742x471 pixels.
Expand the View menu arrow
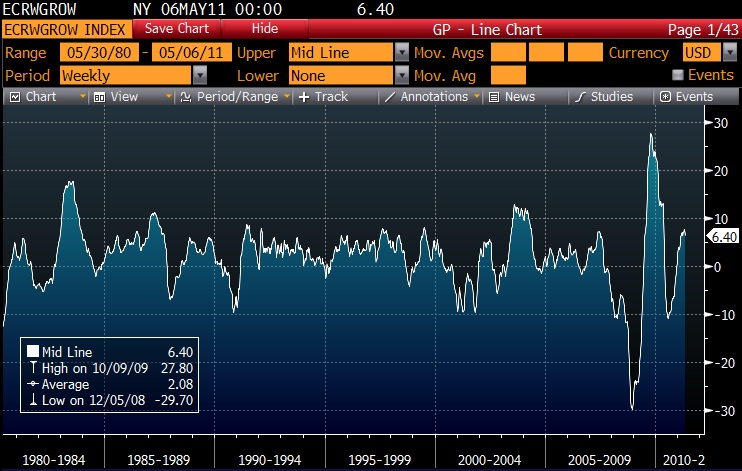(168, 97)
